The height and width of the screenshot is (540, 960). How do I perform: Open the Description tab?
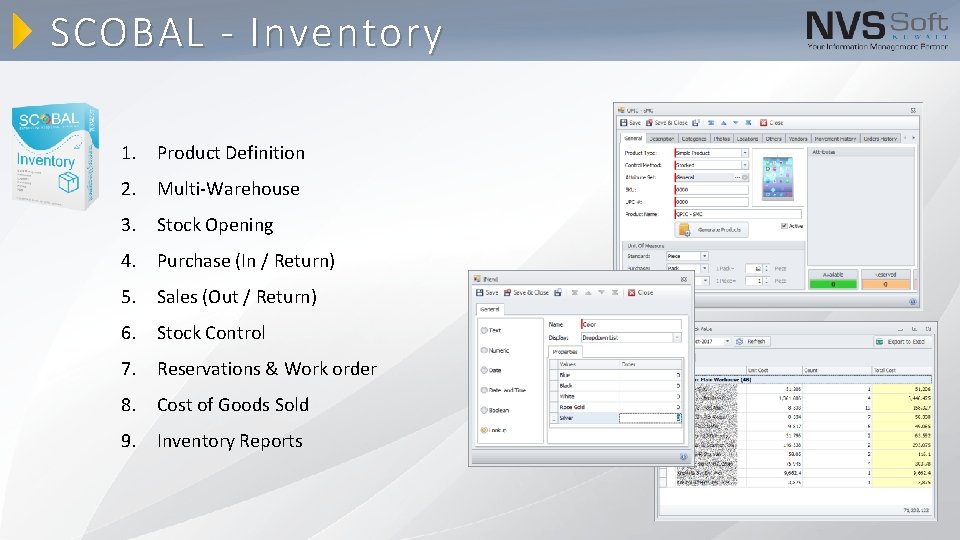661,139
